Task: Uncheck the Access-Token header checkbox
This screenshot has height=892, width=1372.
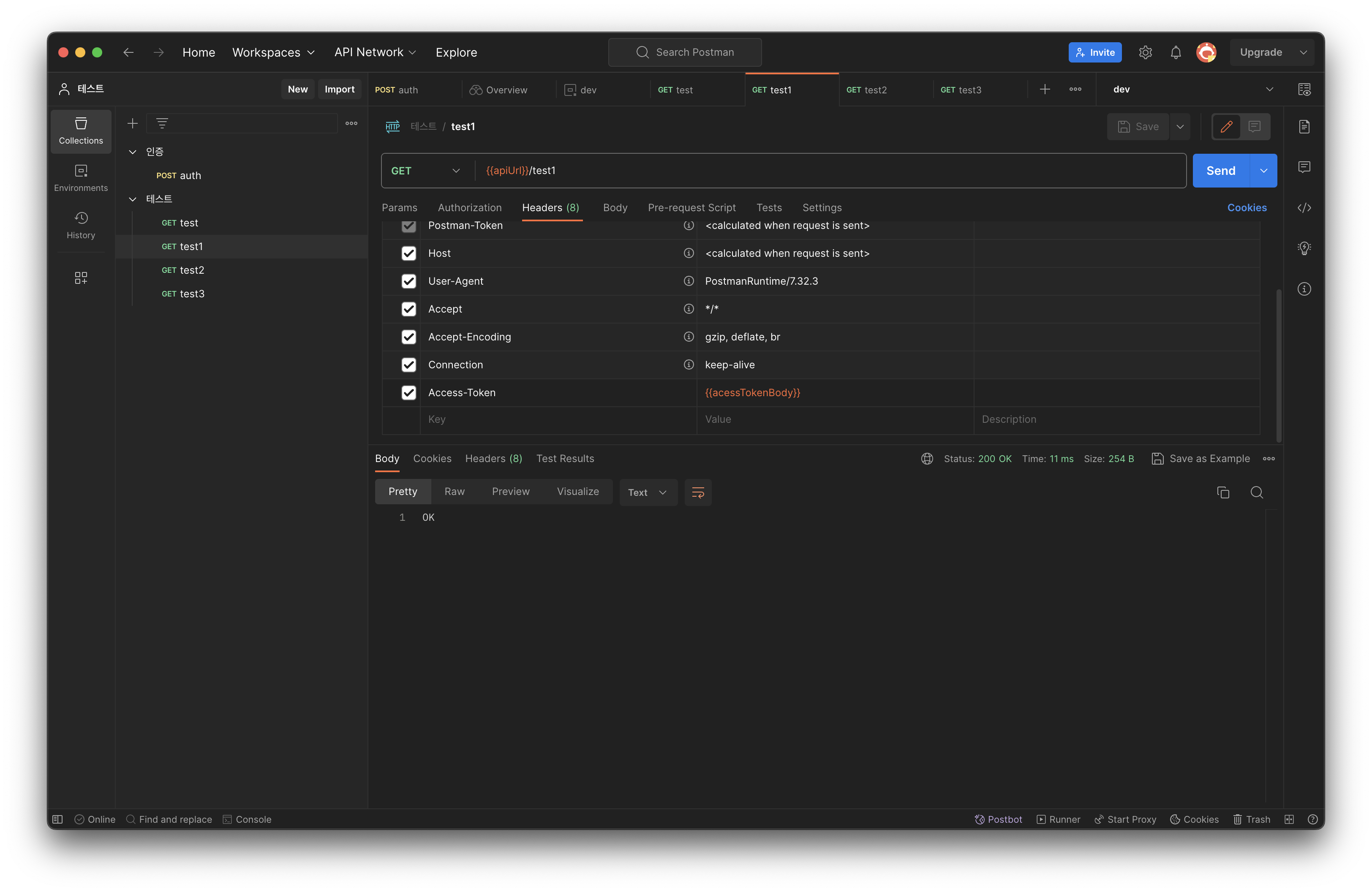Action: [409, 392]
